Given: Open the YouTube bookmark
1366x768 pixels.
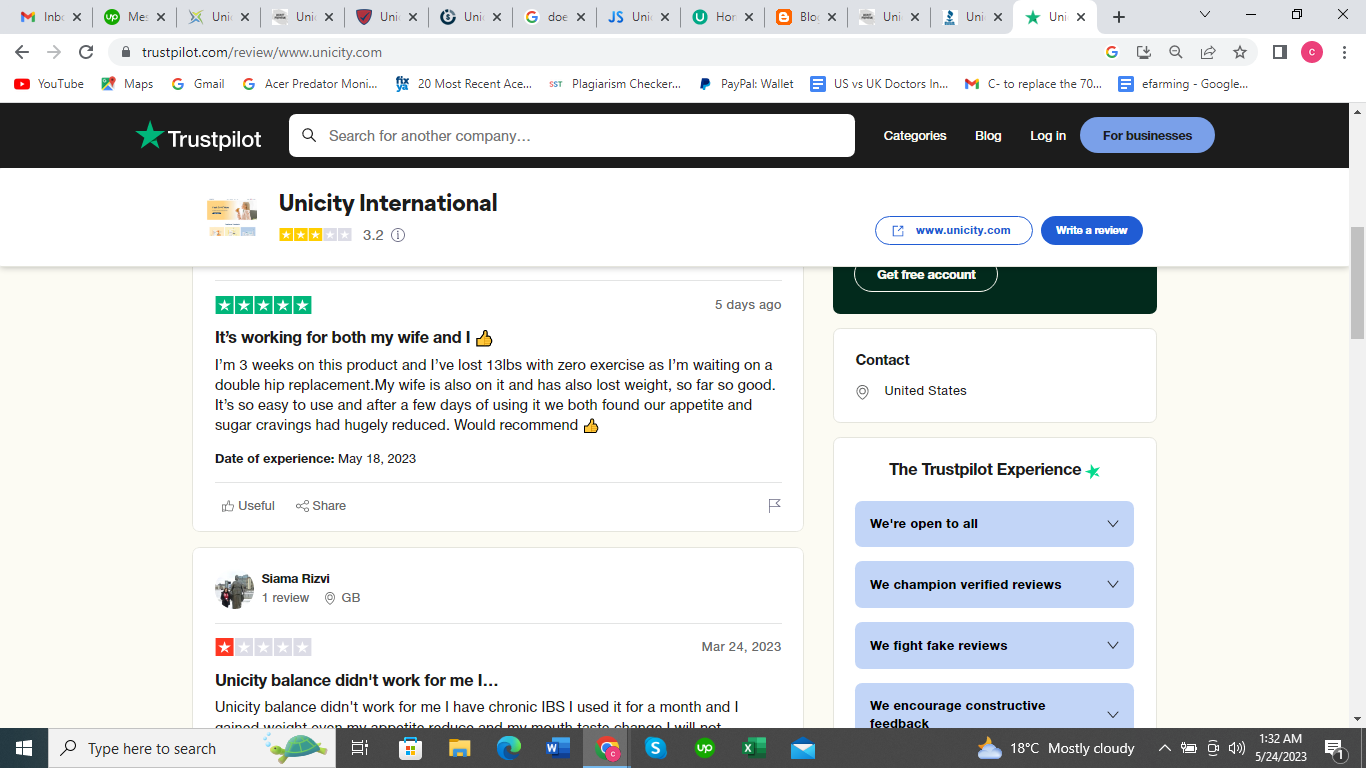Looking at the screenshot, I should click(x=49, y=84).
